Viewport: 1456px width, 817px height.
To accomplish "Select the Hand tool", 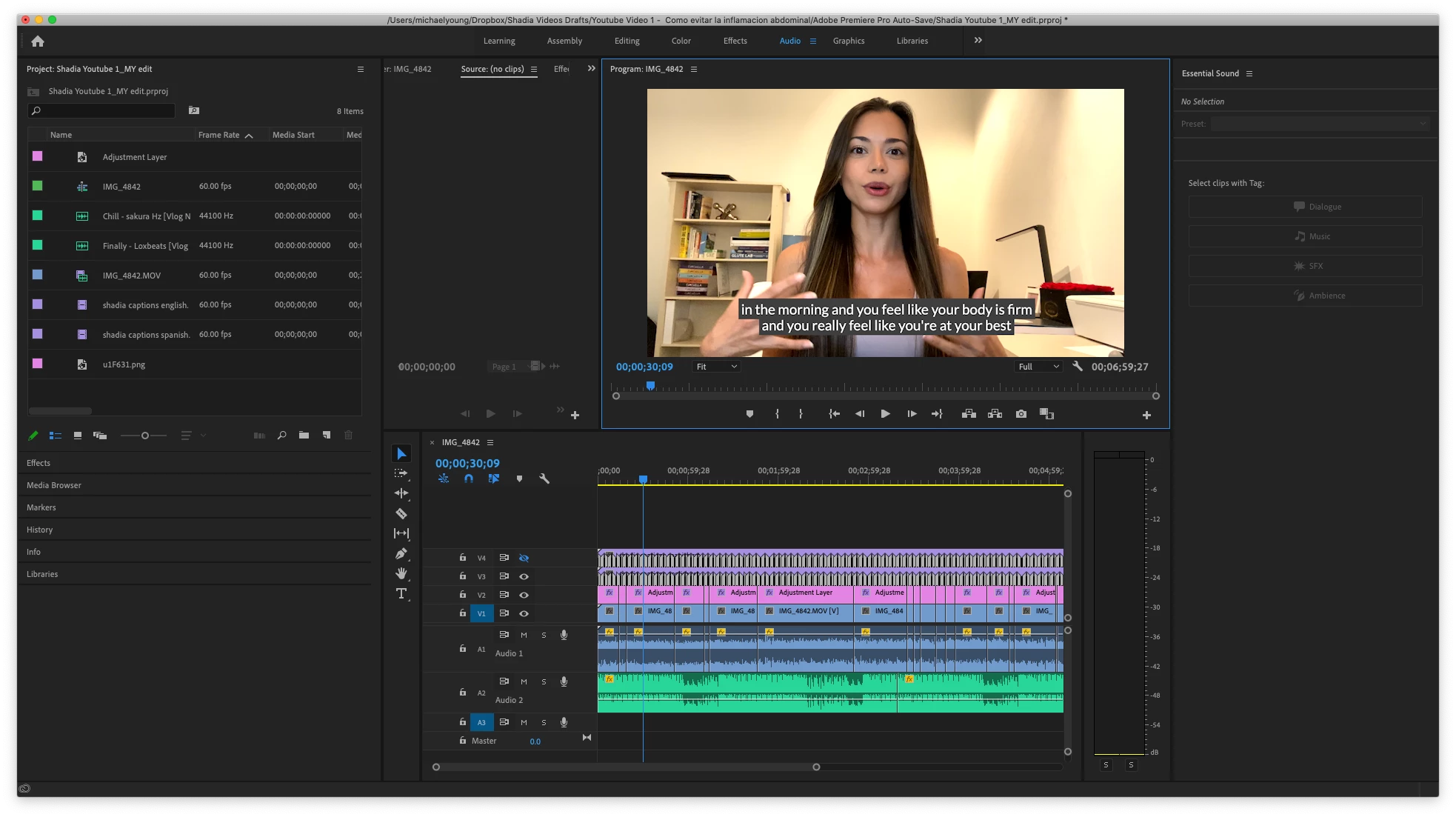I will tap(401, 573).
